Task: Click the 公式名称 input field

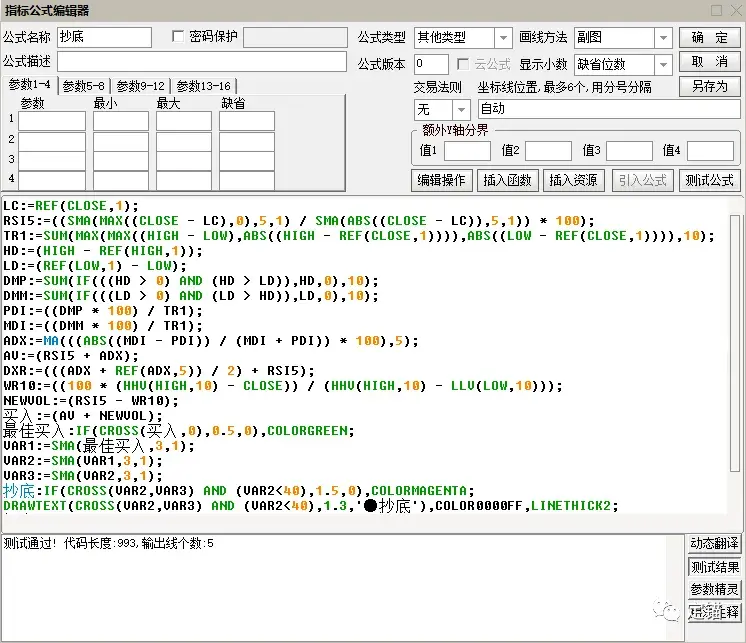Action: (104, 37)
